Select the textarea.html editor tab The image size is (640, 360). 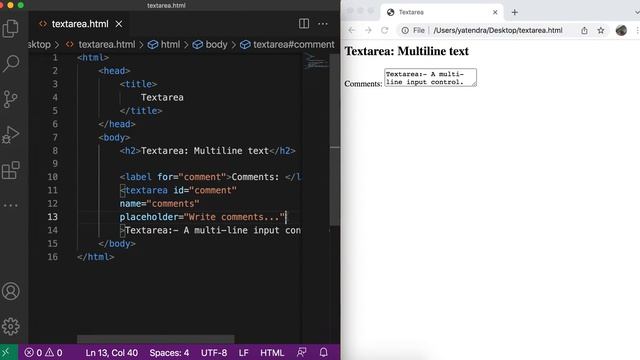(80, 24)
